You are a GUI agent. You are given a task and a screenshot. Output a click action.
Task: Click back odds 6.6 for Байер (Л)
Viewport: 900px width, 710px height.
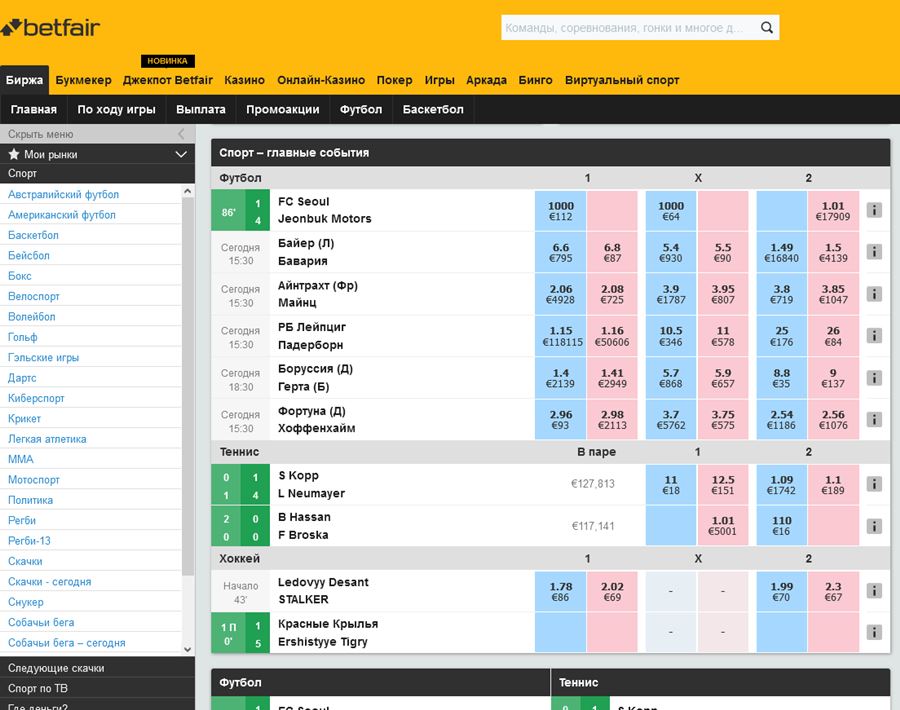pos(560,252)
